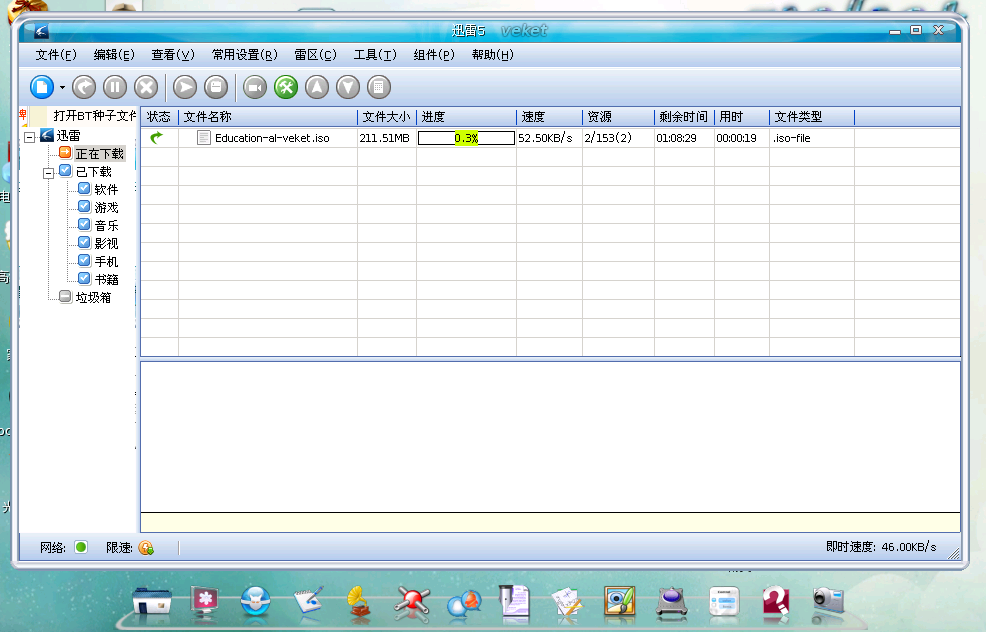Toggle the checkbox icon beside 手机
986x632 pixels.
(84, 260)
